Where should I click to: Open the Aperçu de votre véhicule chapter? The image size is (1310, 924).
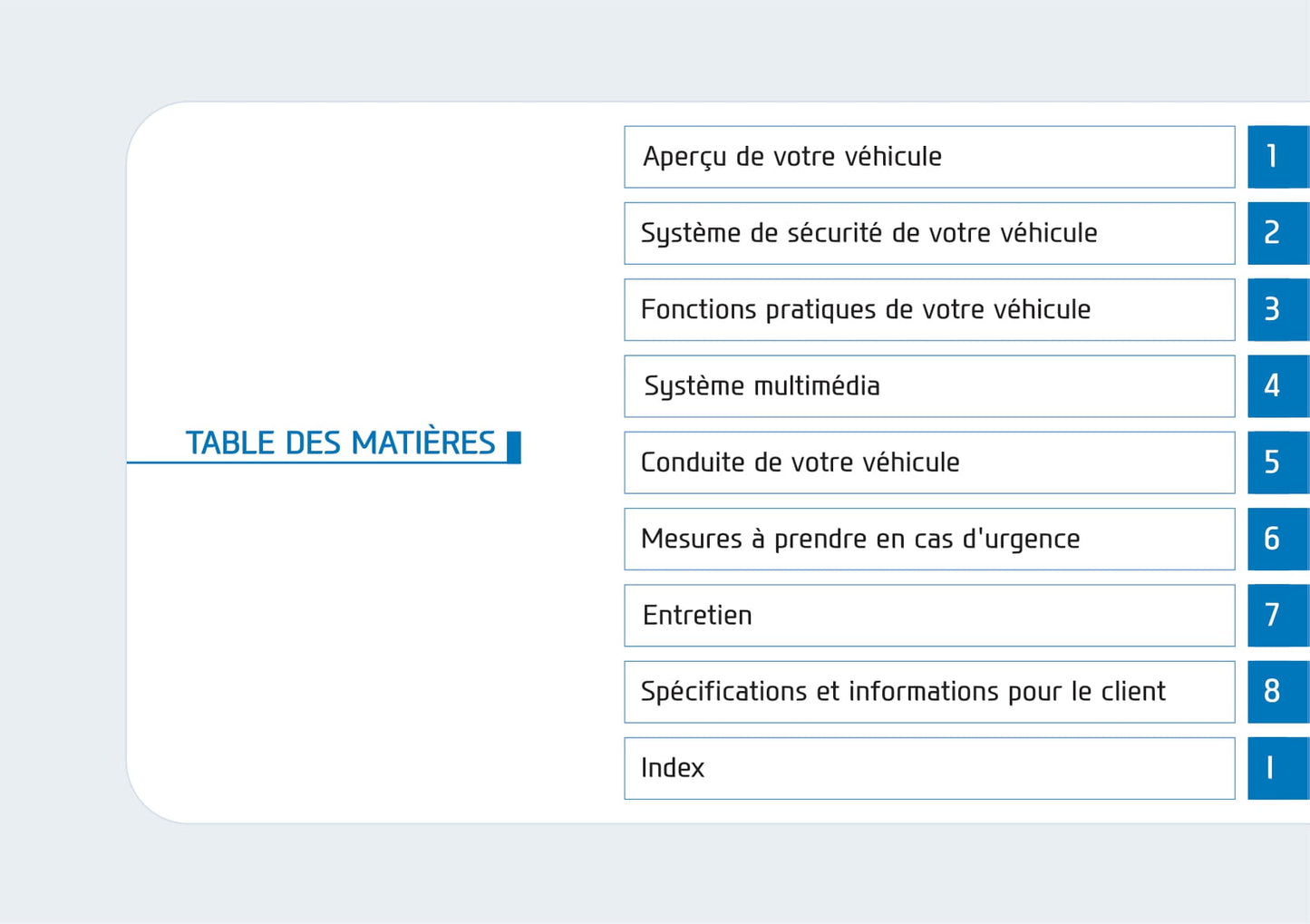(x=929, y=157)
